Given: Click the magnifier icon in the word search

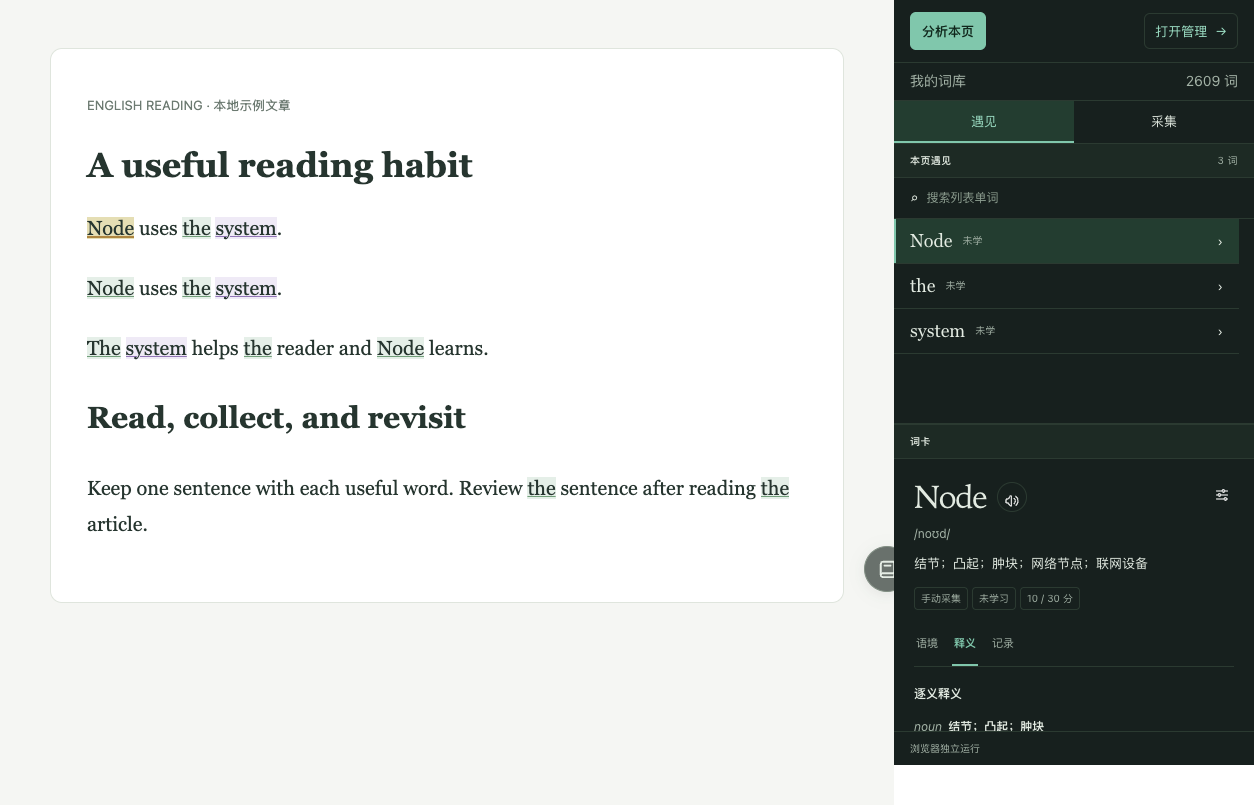Looking at the screenshot, I should pyautogui.click(x=914, y=198).
